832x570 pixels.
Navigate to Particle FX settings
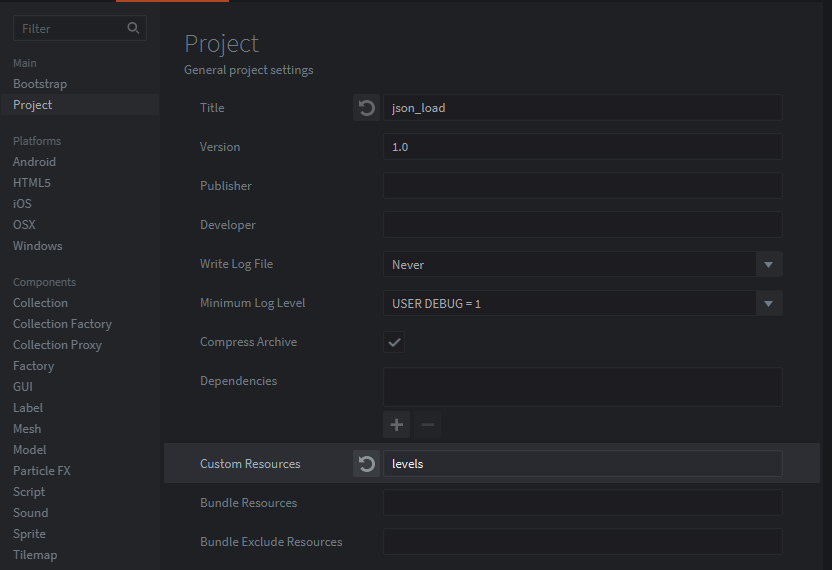41,471
